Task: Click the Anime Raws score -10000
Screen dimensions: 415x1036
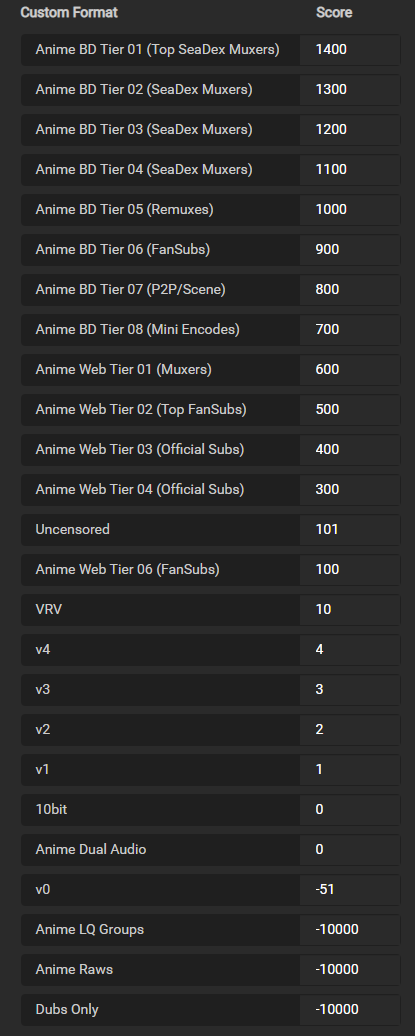Action: pyautogui.click(x=350, y=969)
